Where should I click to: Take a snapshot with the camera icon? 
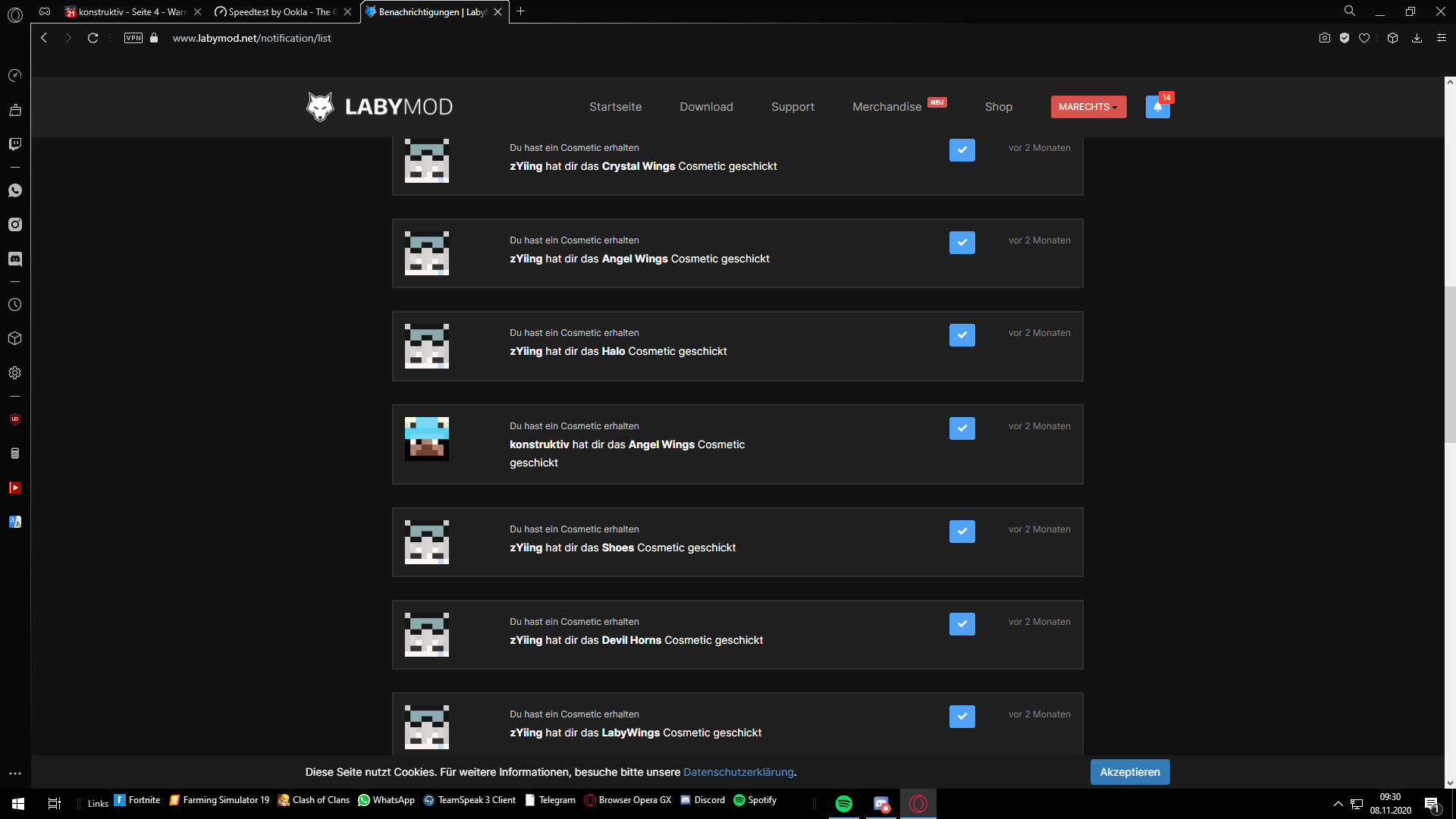(1324, 38)
